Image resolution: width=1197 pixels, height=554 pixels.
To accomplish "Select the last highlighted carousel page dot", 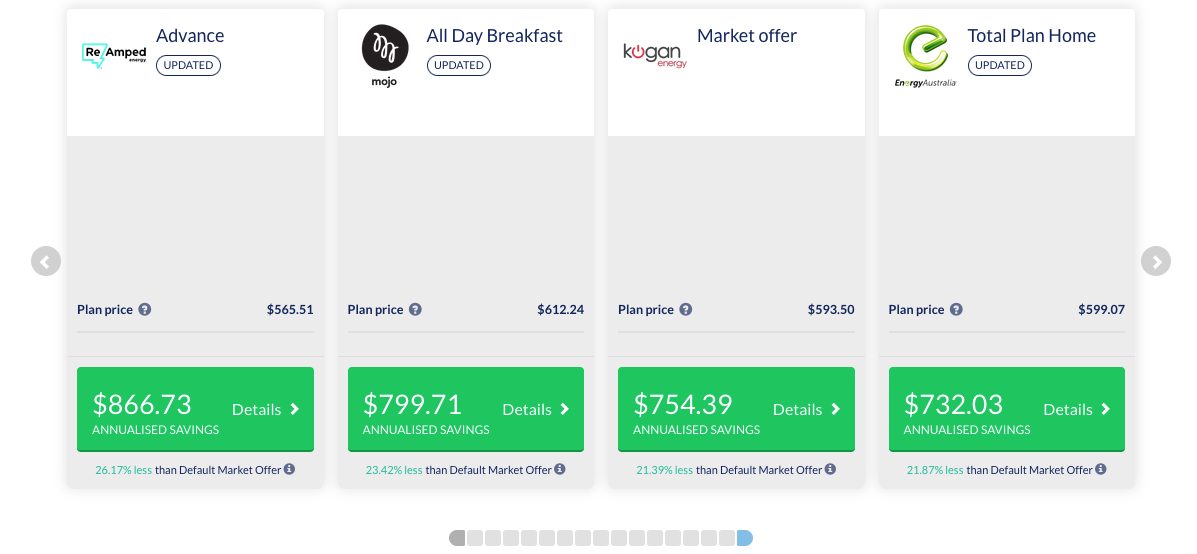I will (x=745, y=538).
